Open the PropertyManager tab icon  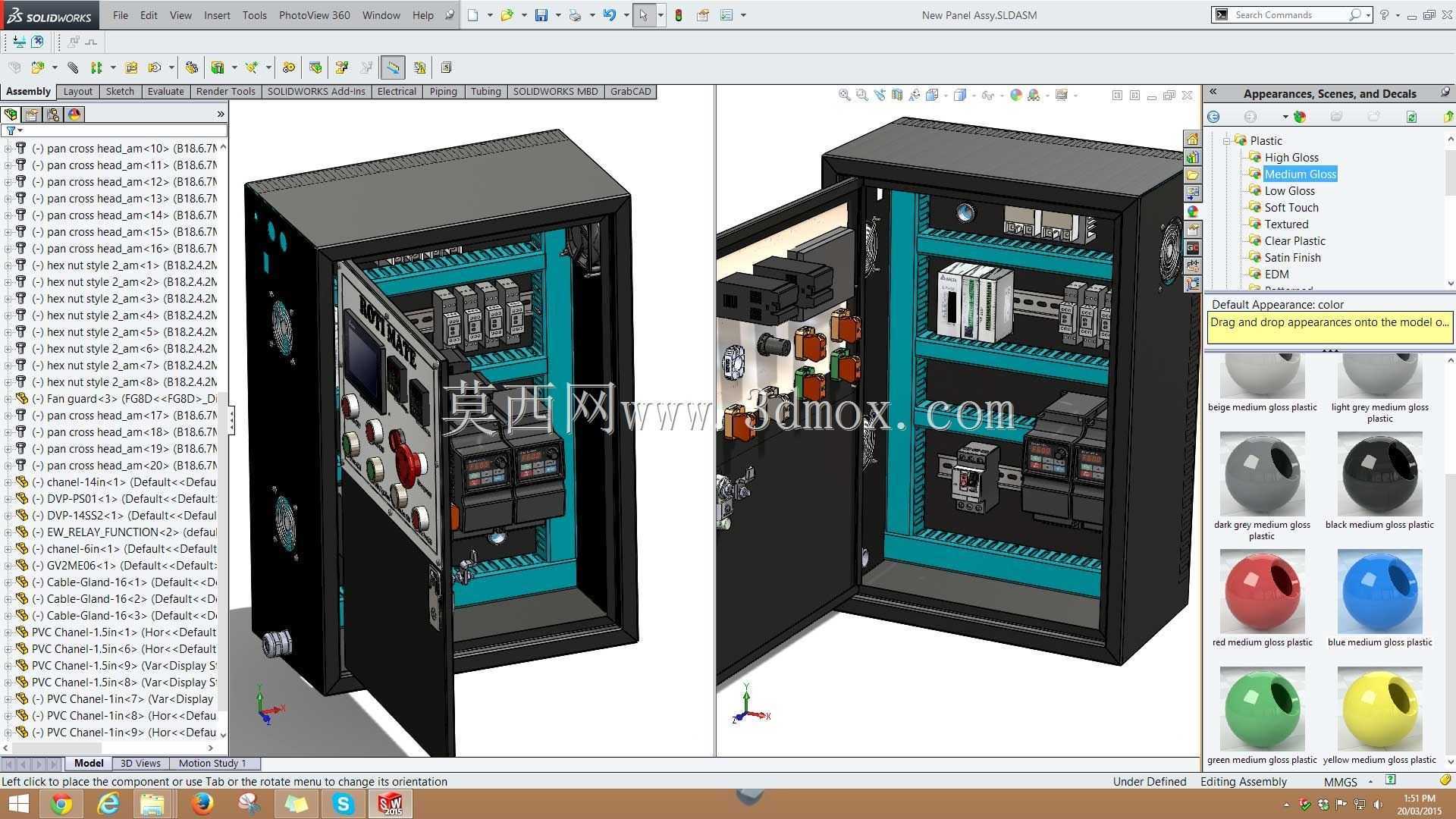(x=32, y=115)
